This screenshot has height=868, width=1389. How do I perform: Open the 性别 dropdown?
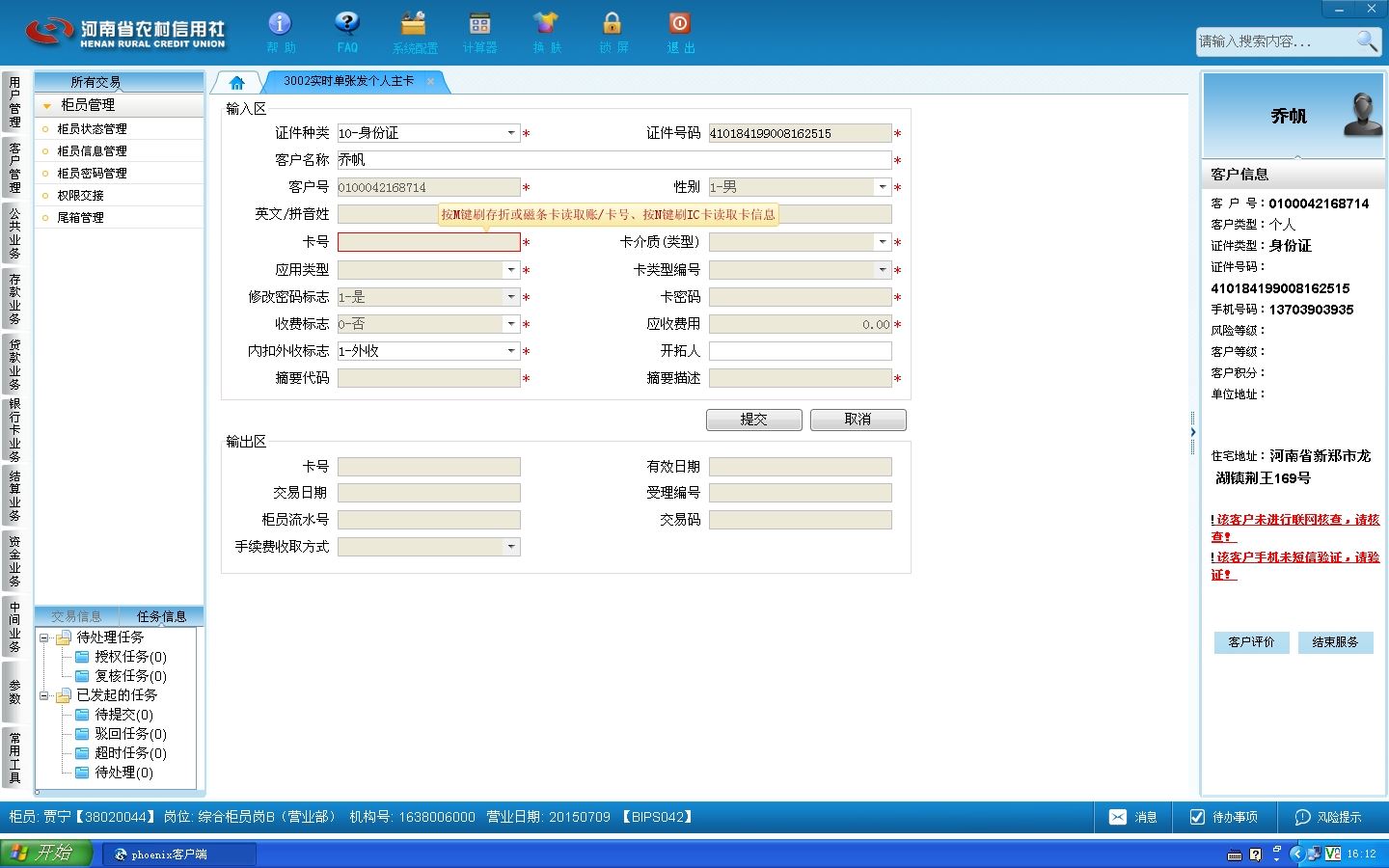coord(883,187)
